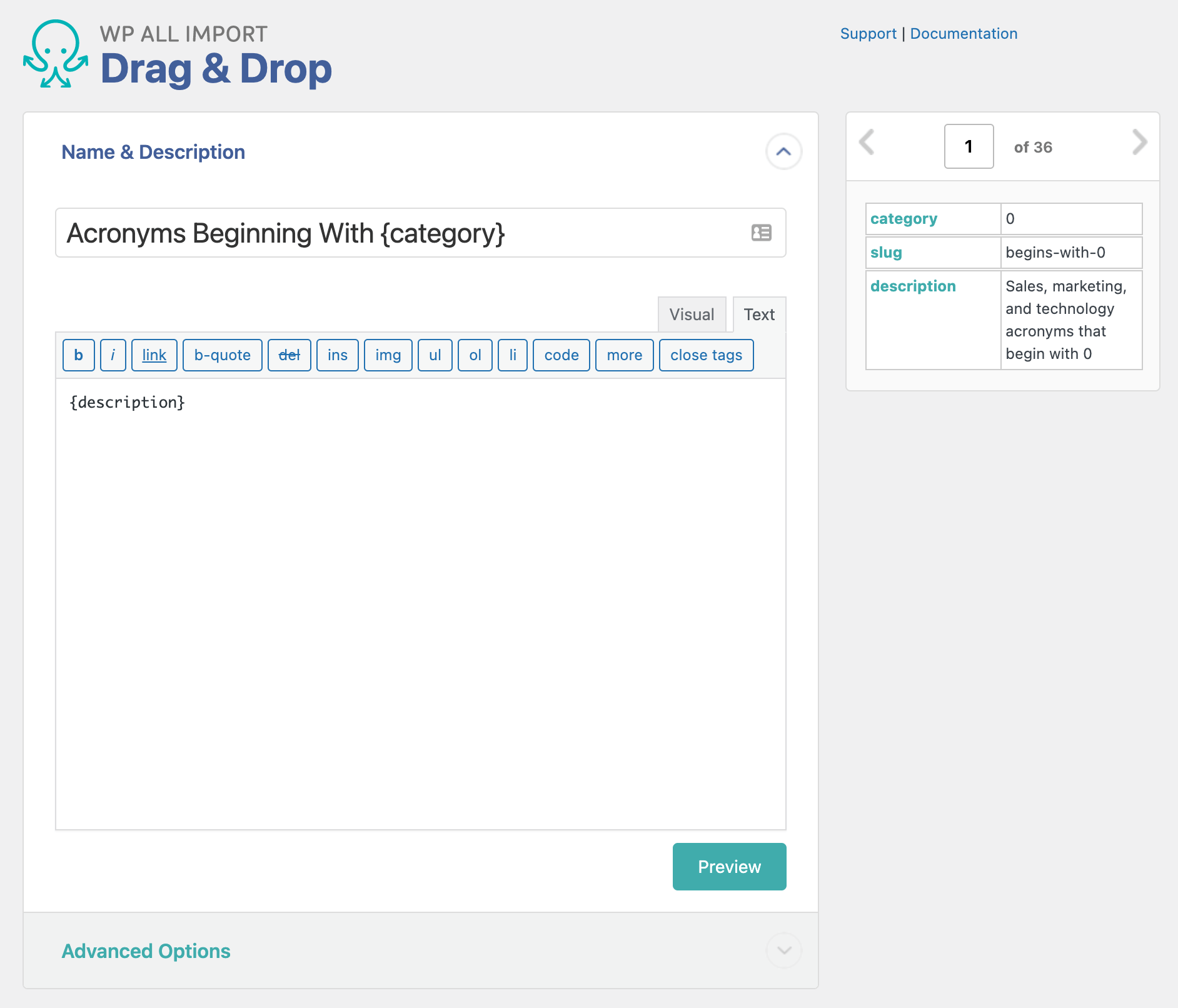Click the title field template icon

tap(761, 233)
